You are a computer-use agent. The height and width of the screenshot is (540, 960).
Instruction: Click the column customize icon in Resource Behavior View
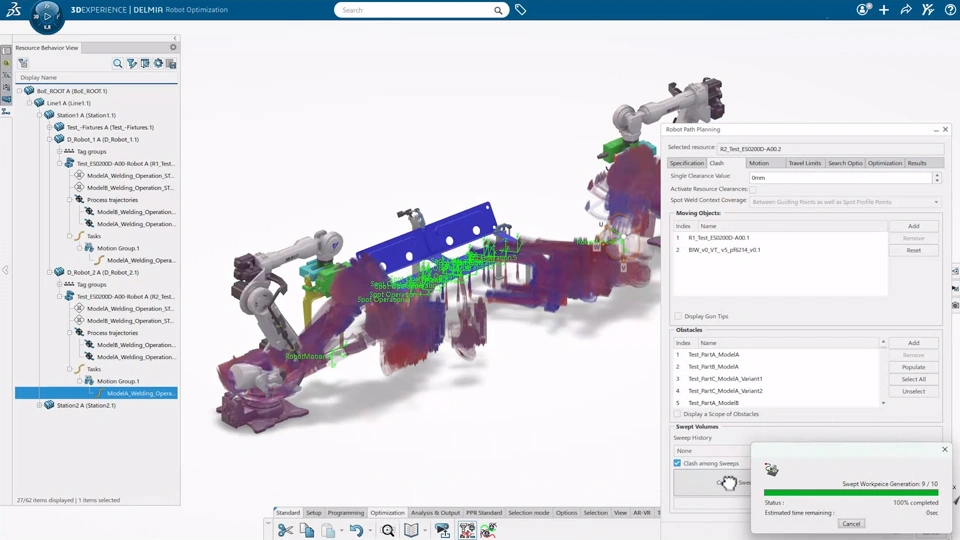(145, 63)
